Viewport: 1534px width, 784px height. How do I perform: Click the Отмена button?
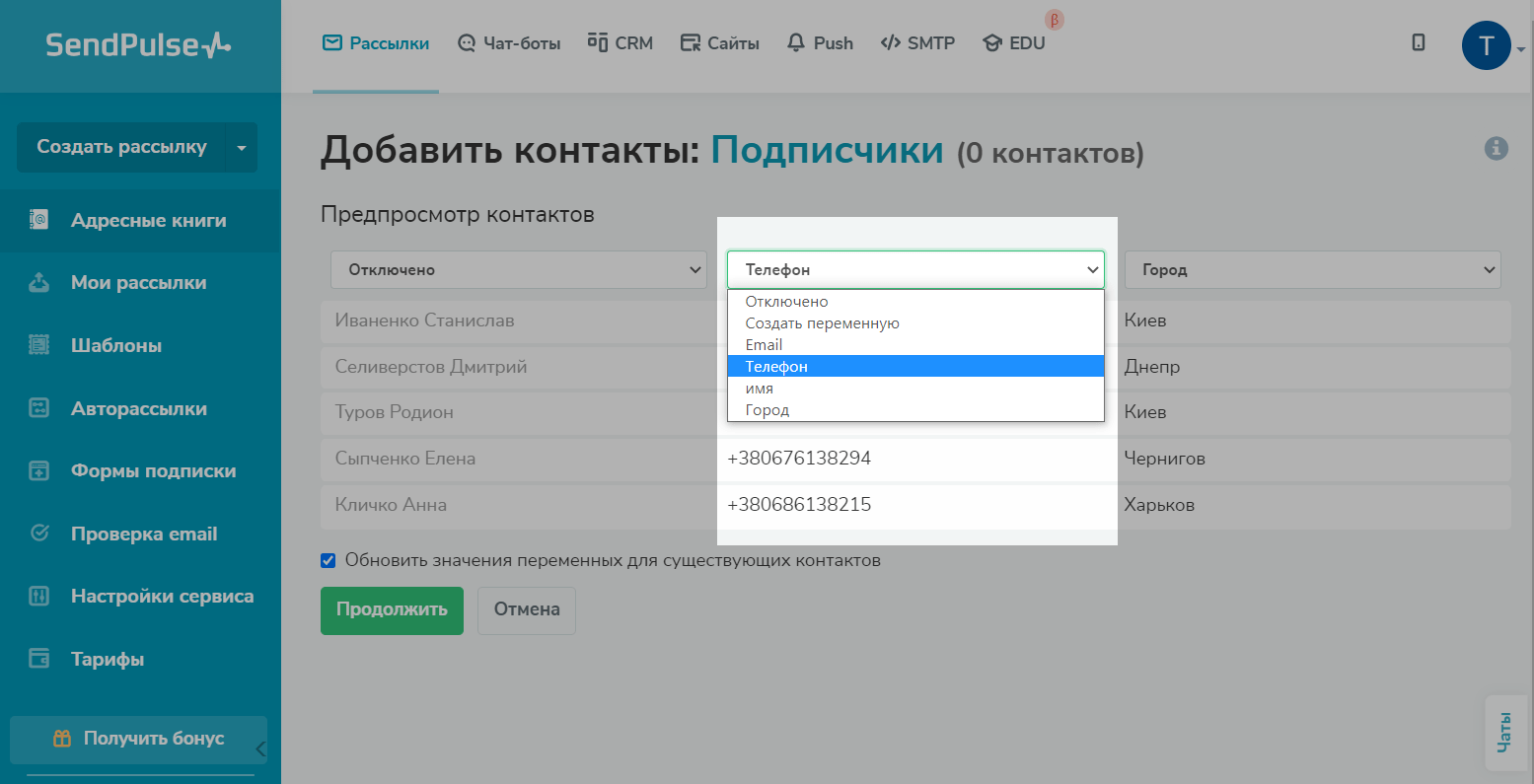pos(527,609)
